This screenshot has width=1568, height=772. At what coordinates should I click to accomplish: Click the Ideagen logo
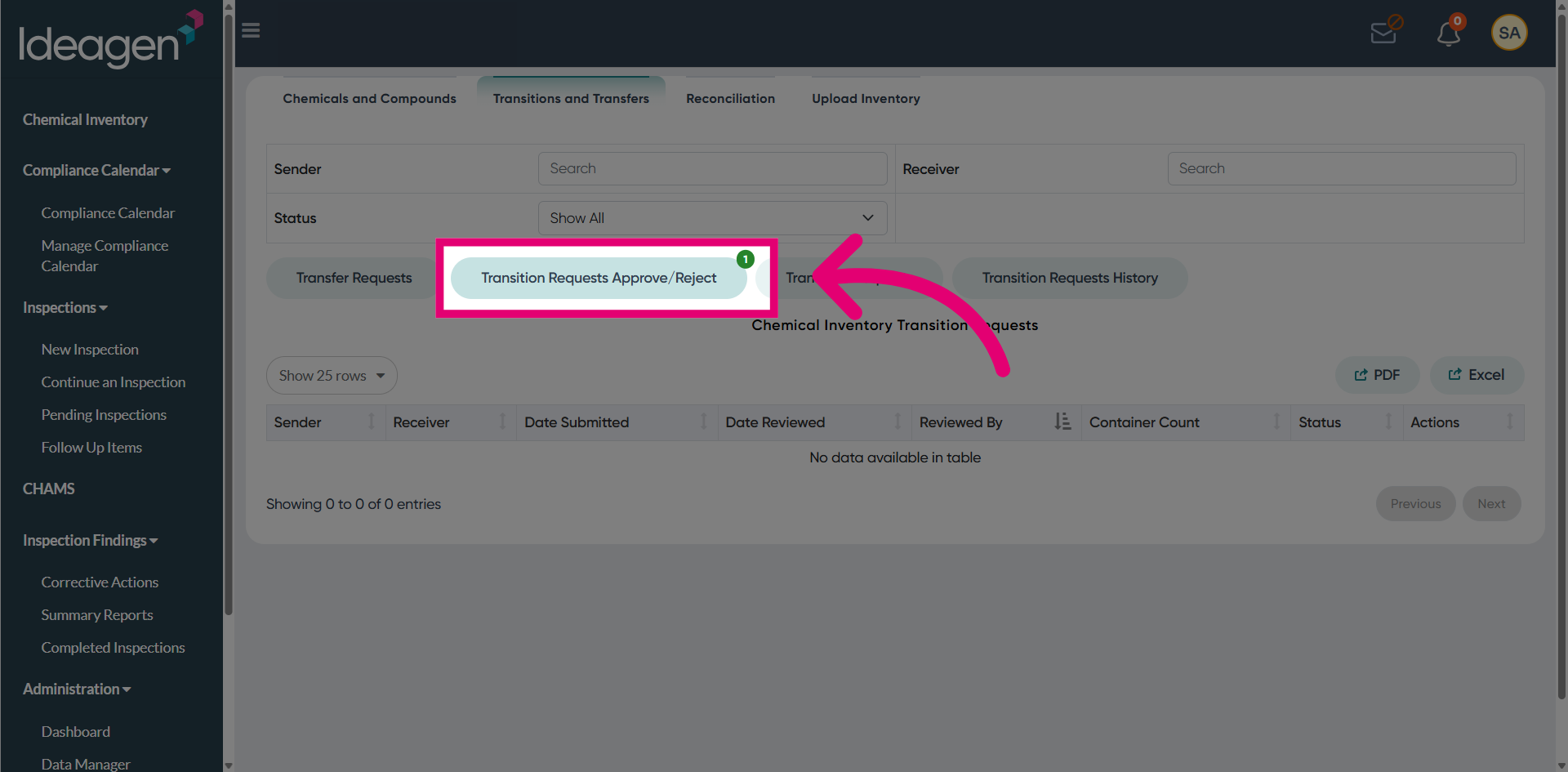[111, 39]
